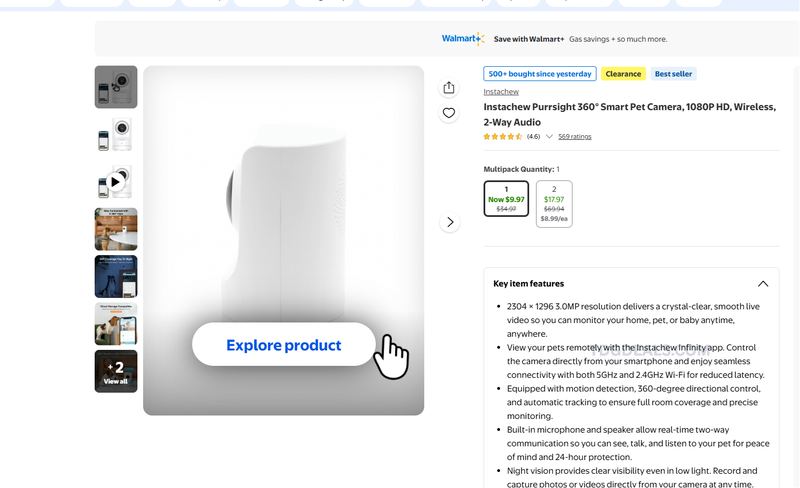800x488 pixels.
Task: Click the product title Instachew Purrsight 360°
Action: 630,114
